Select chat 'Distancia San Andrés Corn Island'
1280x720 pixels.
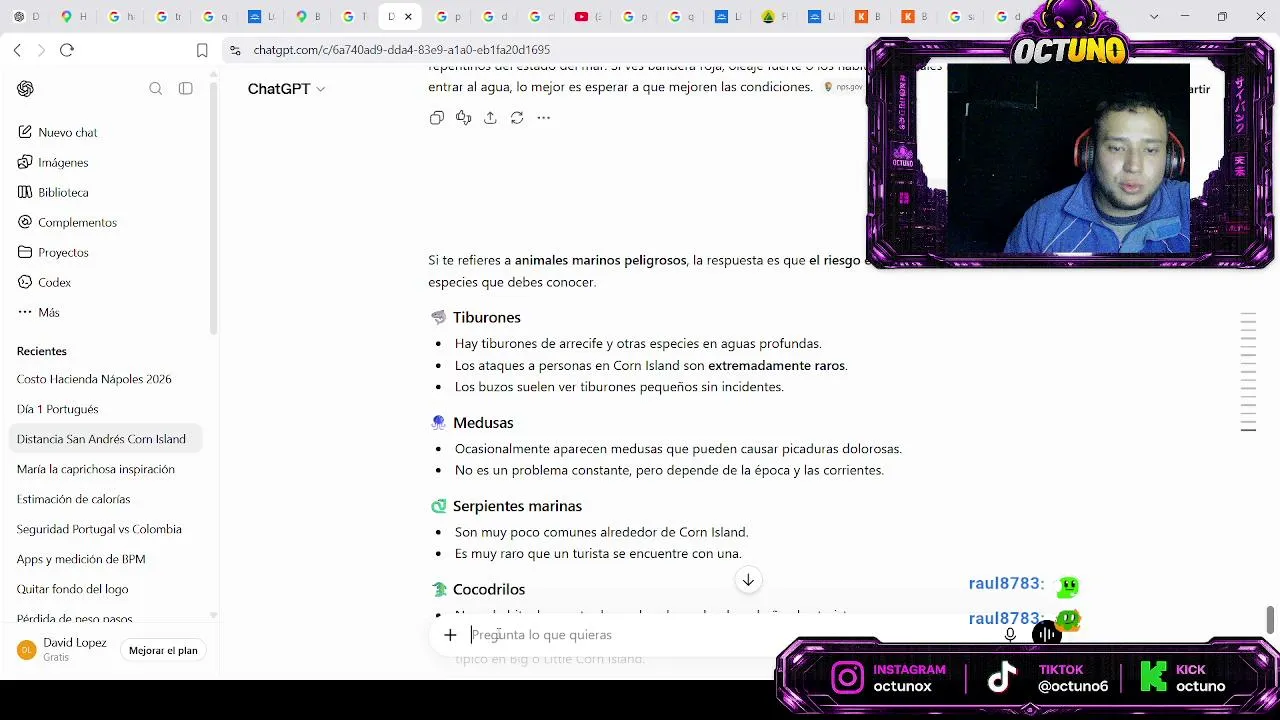point(106,439)
